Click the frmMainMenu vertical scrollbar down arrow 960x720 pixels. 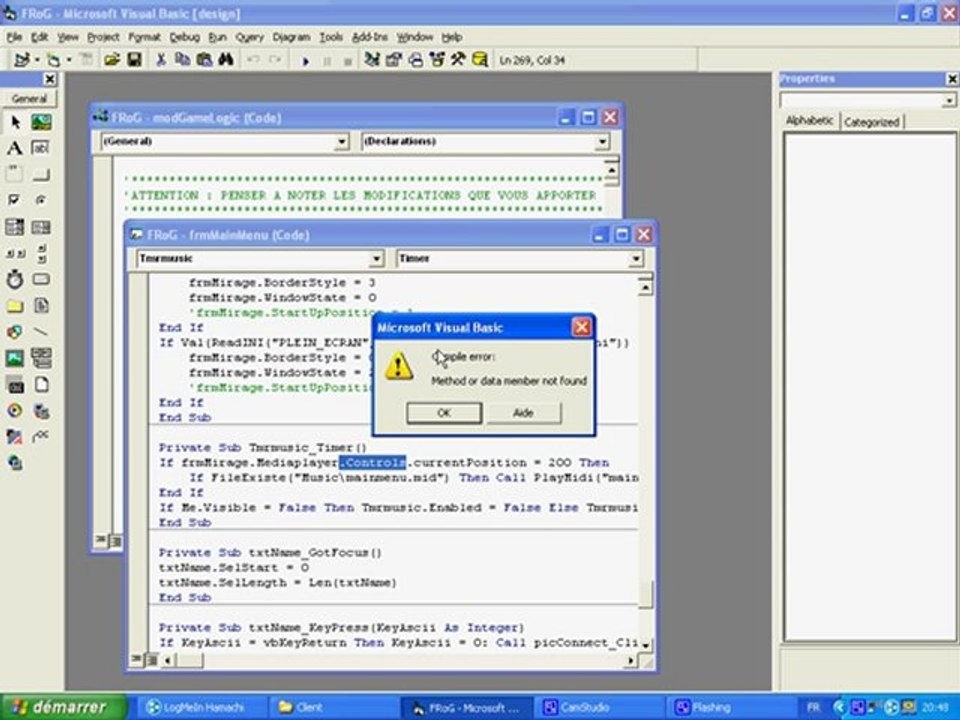click(x=645, y=645)
